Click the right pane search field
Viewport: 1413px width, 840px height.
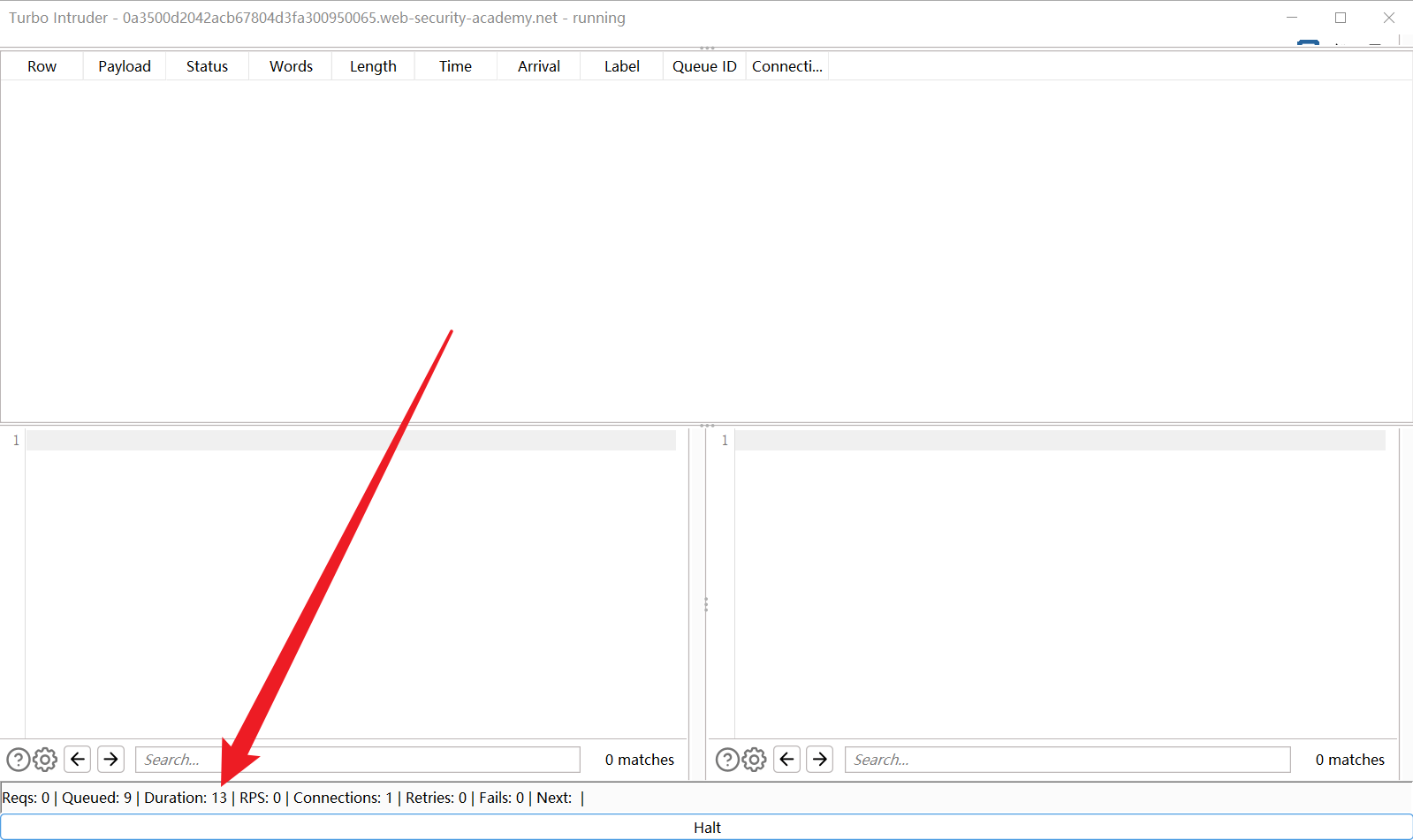(1067, 760)
